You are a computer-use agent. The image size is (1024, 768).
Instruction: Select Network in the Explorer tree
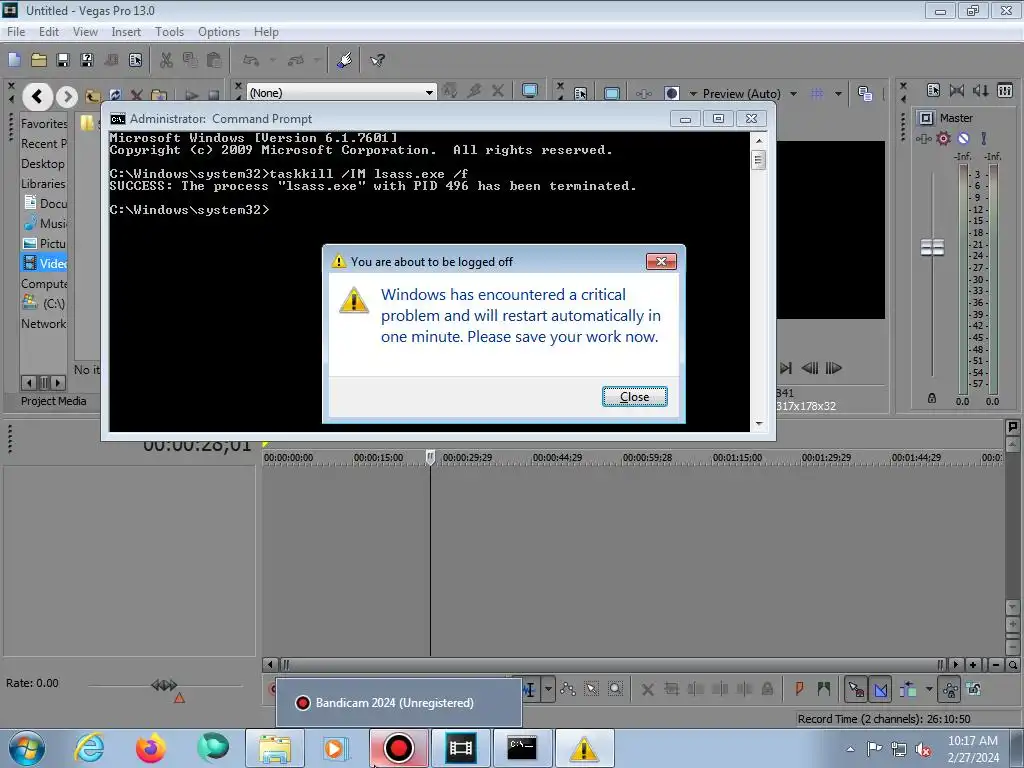tap(43, 323)
